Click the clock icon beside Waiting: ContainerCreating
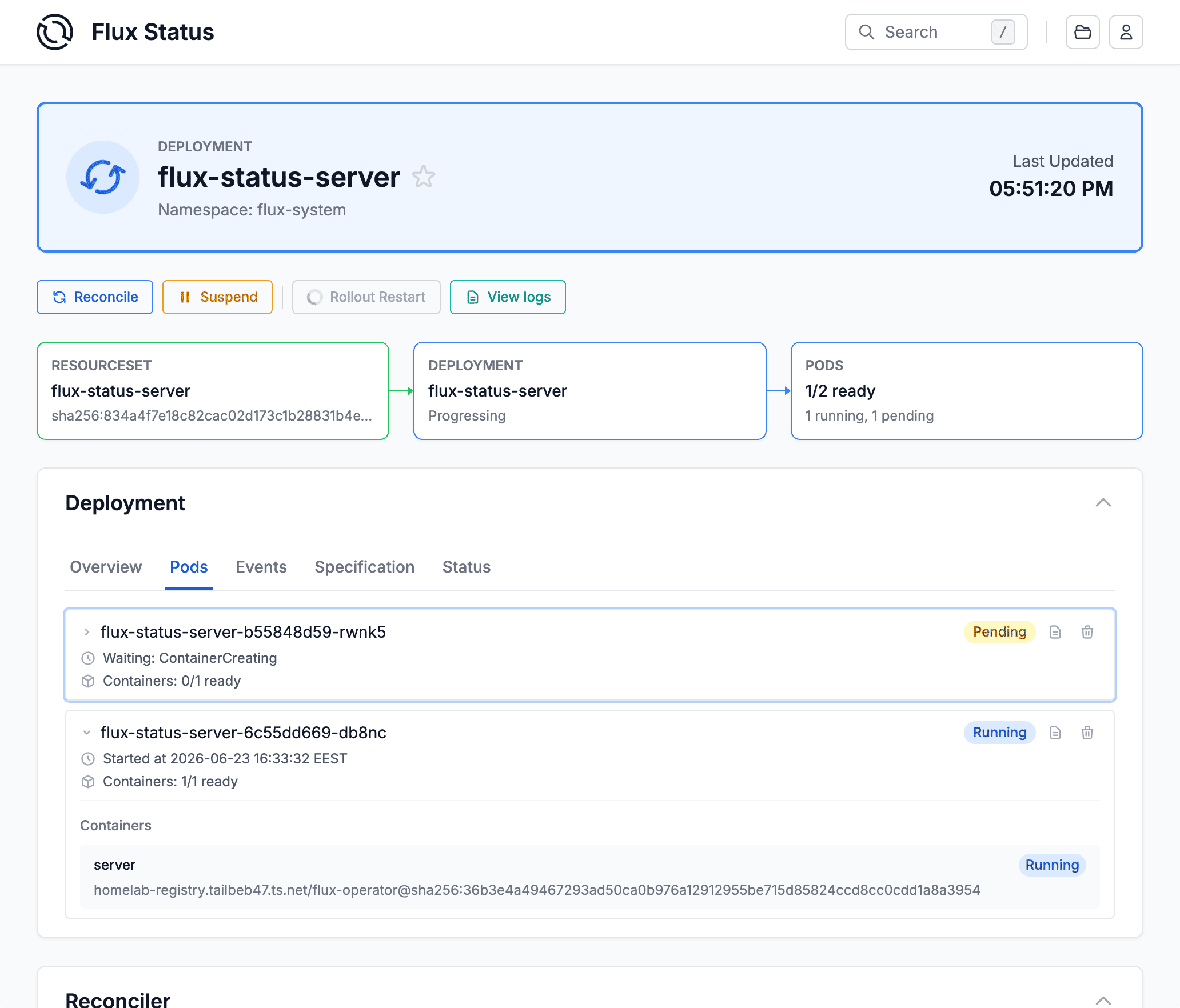Viewport: 1180px width, 1008px height. coord(88,658)
